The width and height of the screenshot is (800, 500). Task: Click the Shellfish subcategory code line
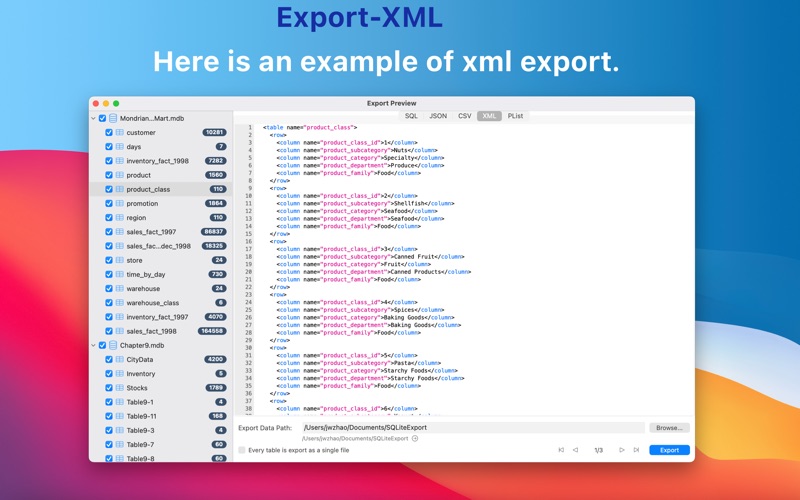click(365, 203)
